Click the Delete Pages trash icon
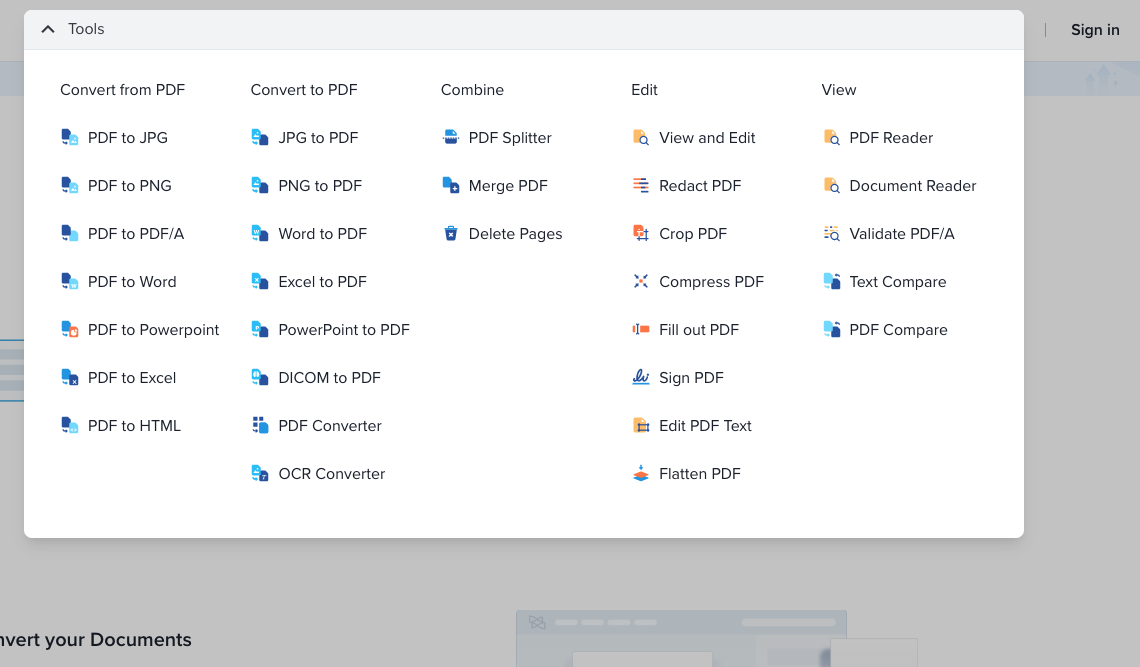 click(x=451, y=234)
